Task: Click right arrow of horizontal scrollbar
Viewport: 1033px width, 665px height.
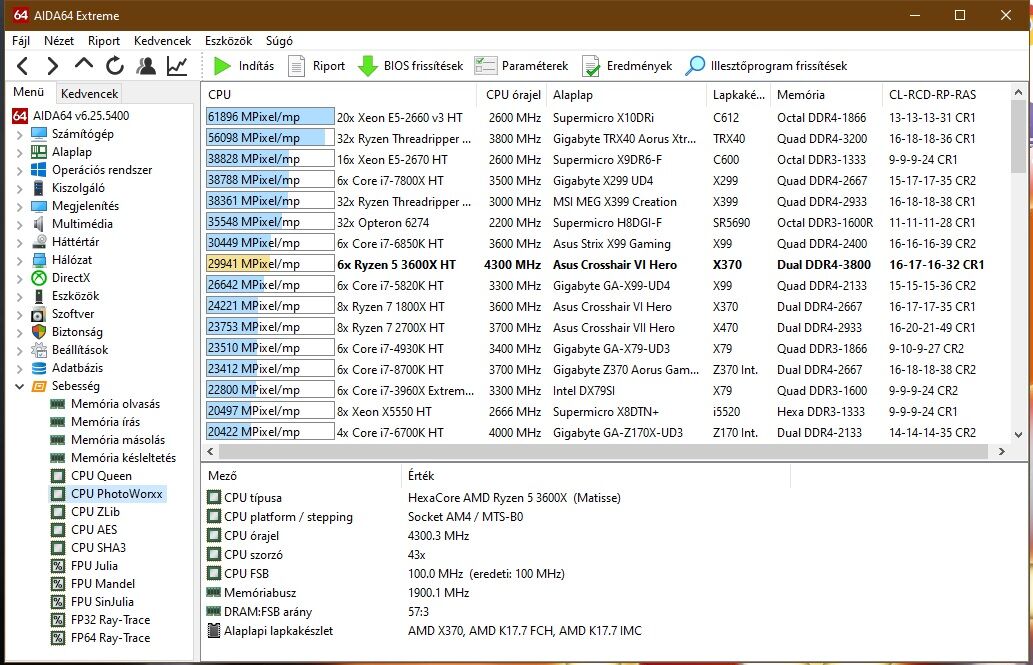Action: pos(1001,452)
